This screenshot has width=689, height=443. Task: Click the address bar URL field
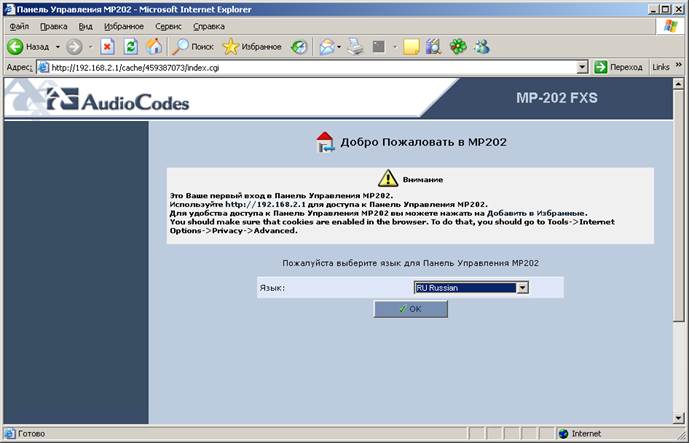[x=308, y=68]
